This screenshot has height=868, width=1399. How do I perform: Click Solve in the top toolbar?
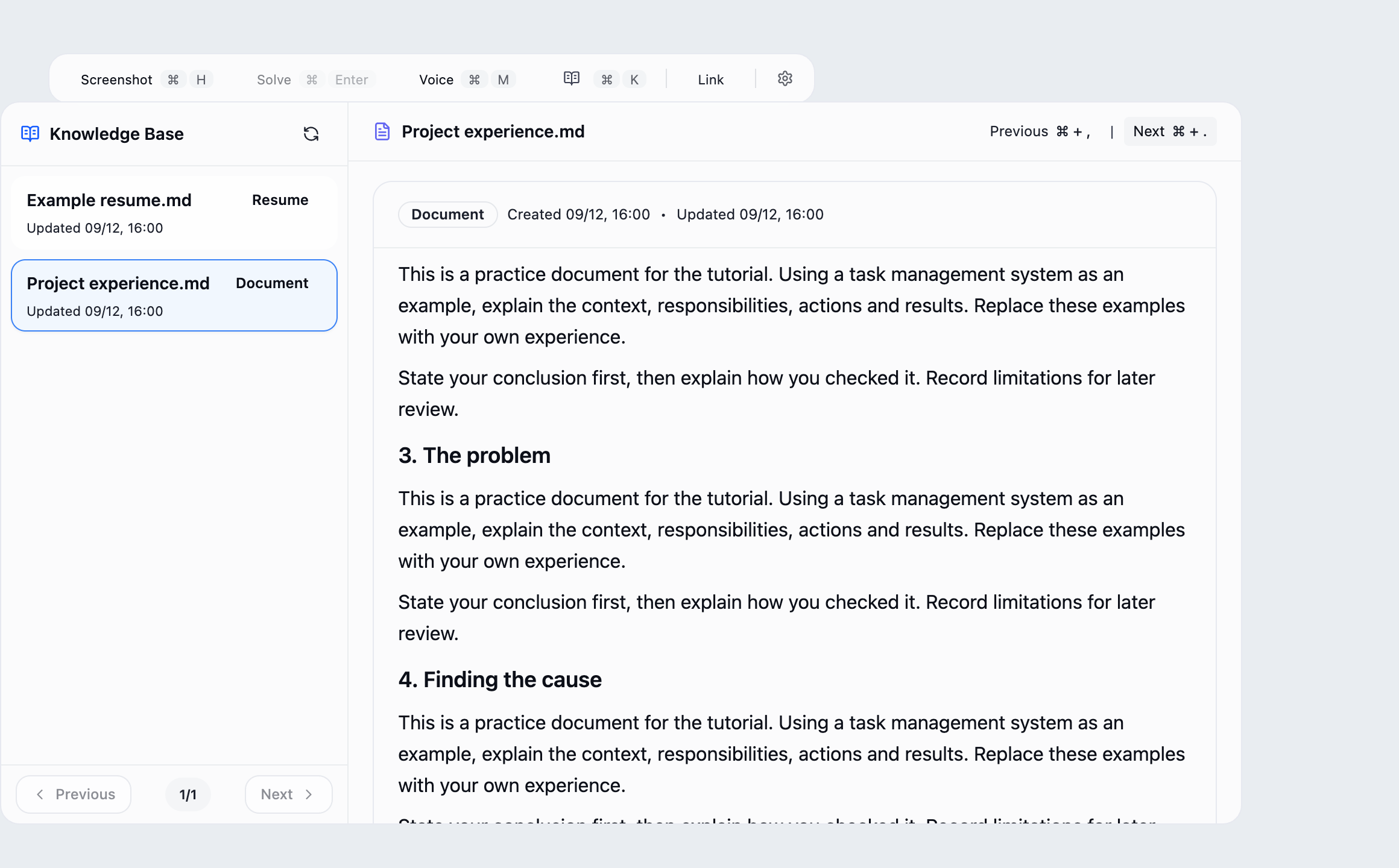click(274, 80)
